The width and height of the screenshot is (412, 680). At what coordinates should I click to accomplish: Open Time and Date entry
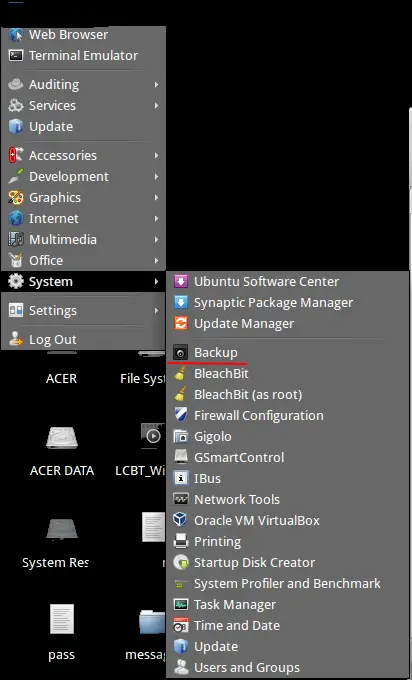coord(287,625)
